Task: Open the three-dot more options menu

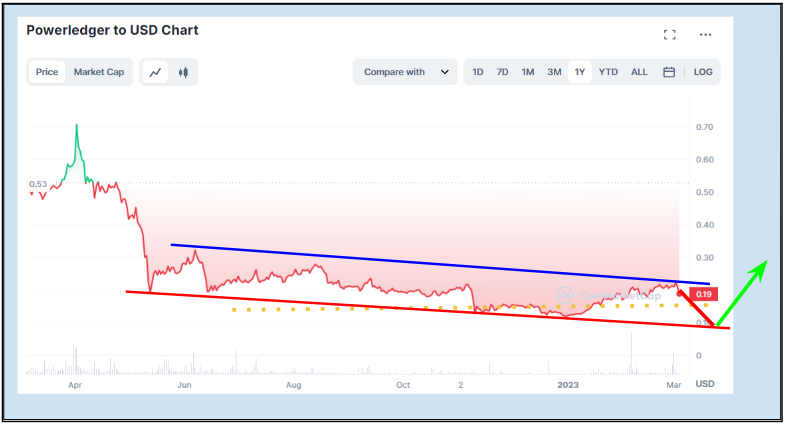Action: coord(705,35)
